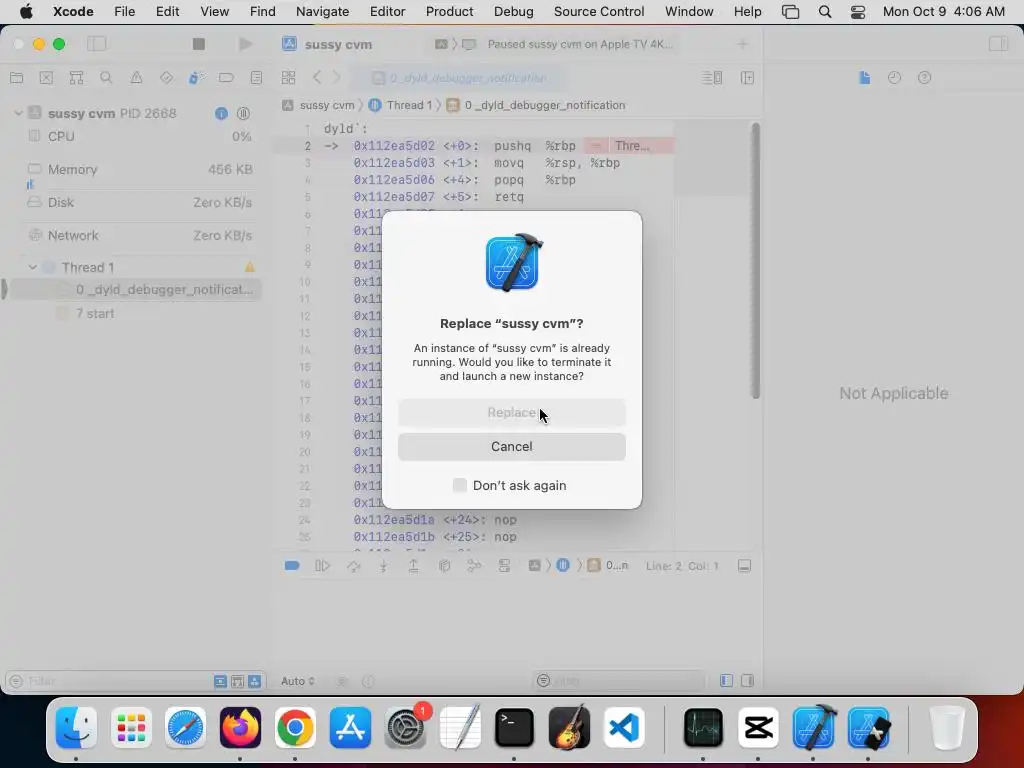Viewport: 1024px width, 768px height.
Task: Show the find navigator magnifier icon
Action: [x=106, y=78]
